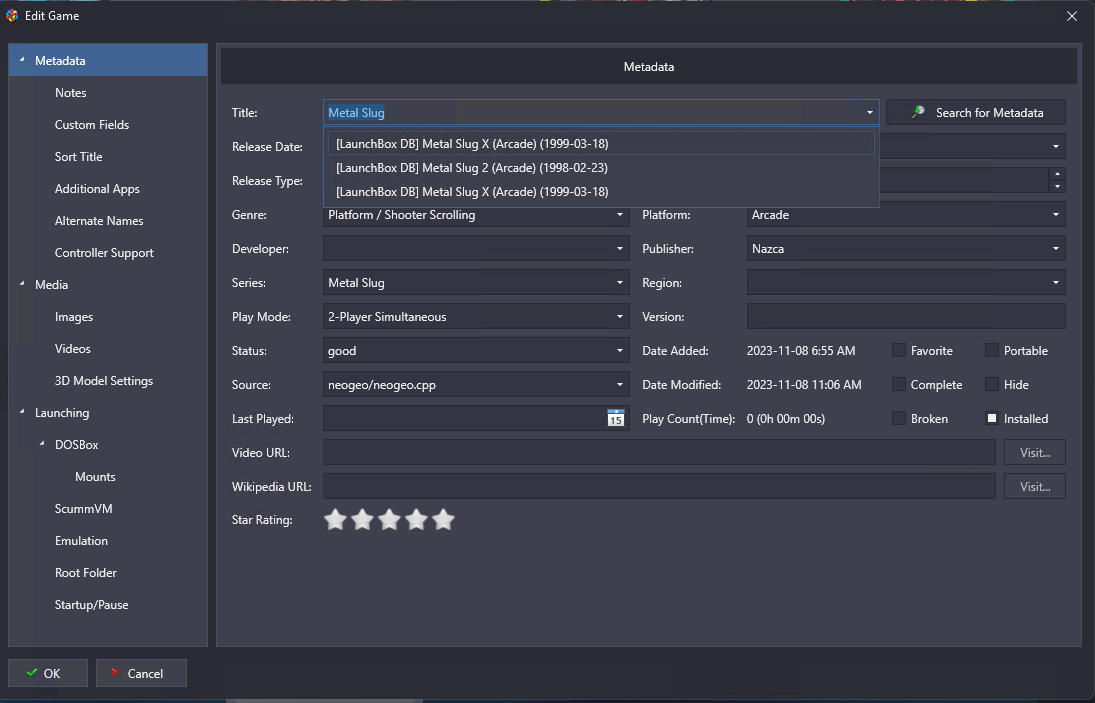Flag the game as Broken
Viewport: 1095px width, 703px height.
pyautogui.click(x=899, y=419)
